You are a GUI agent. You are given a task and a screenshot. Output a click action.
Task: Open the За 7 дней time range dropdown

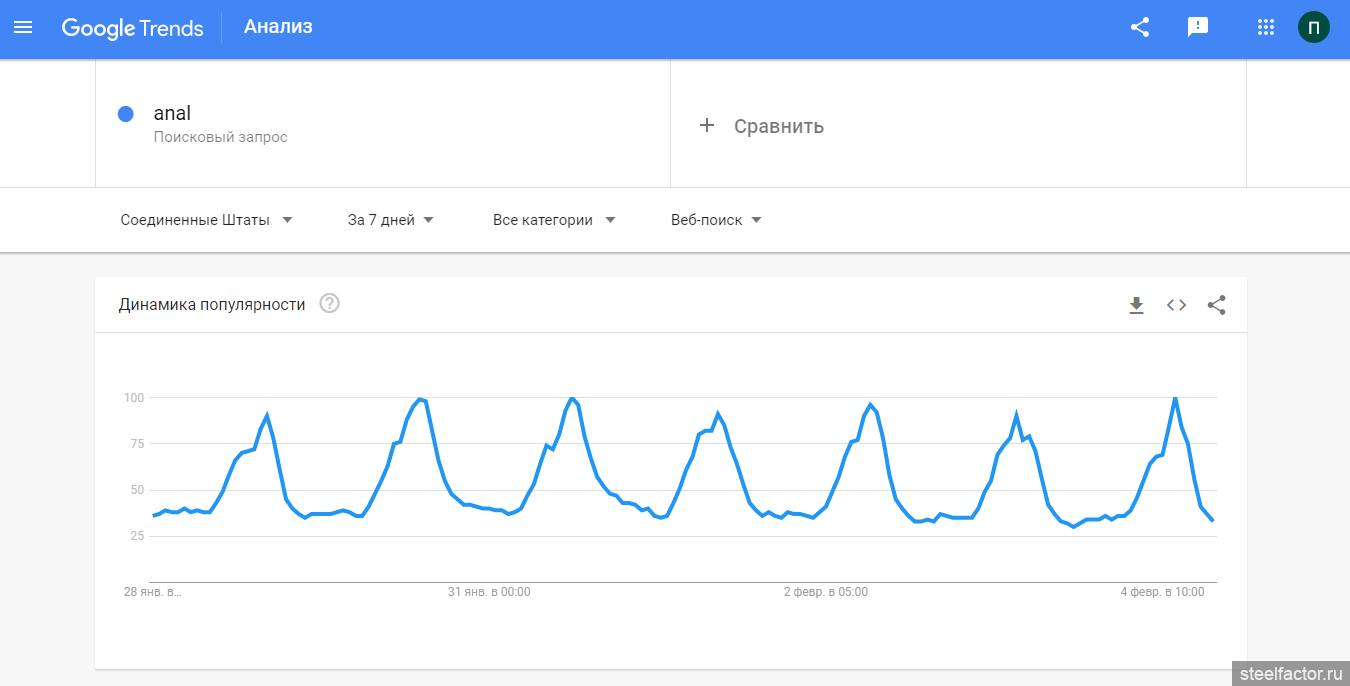[x=391, y=220]
